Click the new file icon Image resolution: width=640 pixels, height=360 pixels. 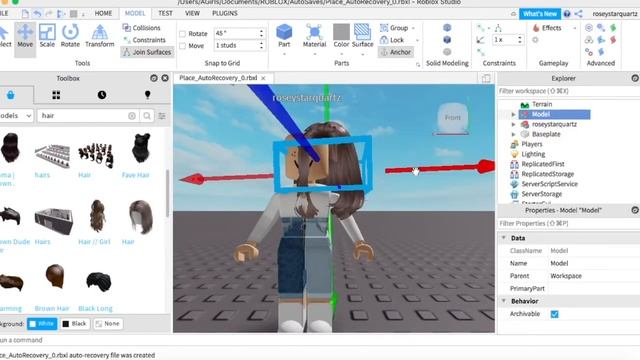25,14
